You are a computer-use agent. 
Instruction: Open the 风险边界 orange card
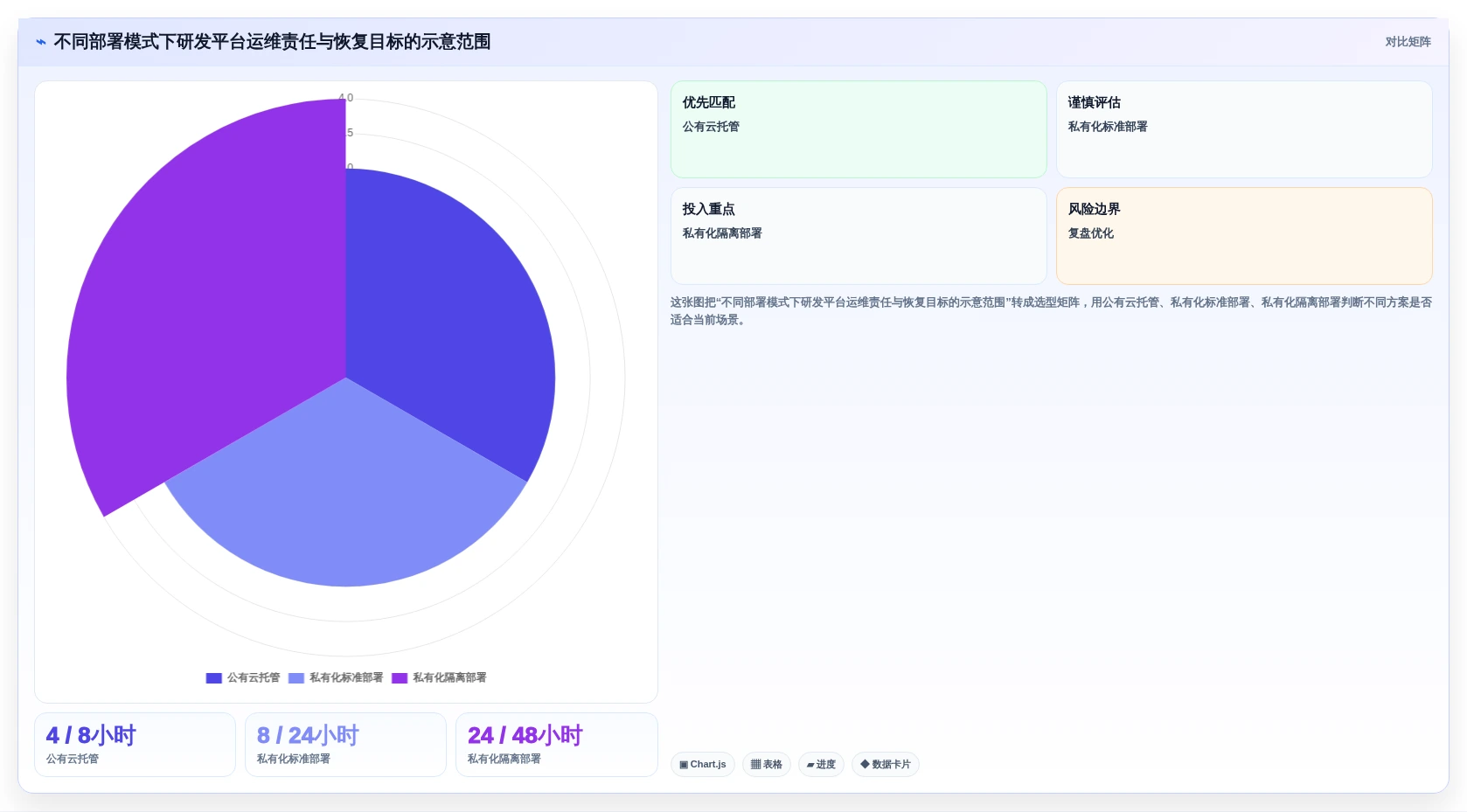click(1244, 236)
